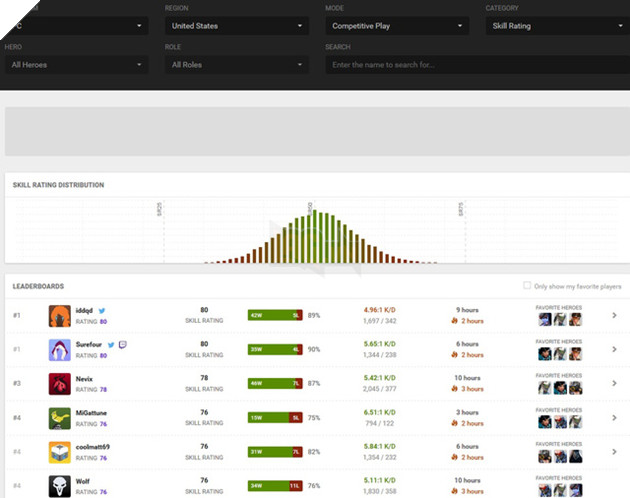630x498 pixels.
Task: Open the Region dropdown showing United States
Action: [x=237, y=26]
